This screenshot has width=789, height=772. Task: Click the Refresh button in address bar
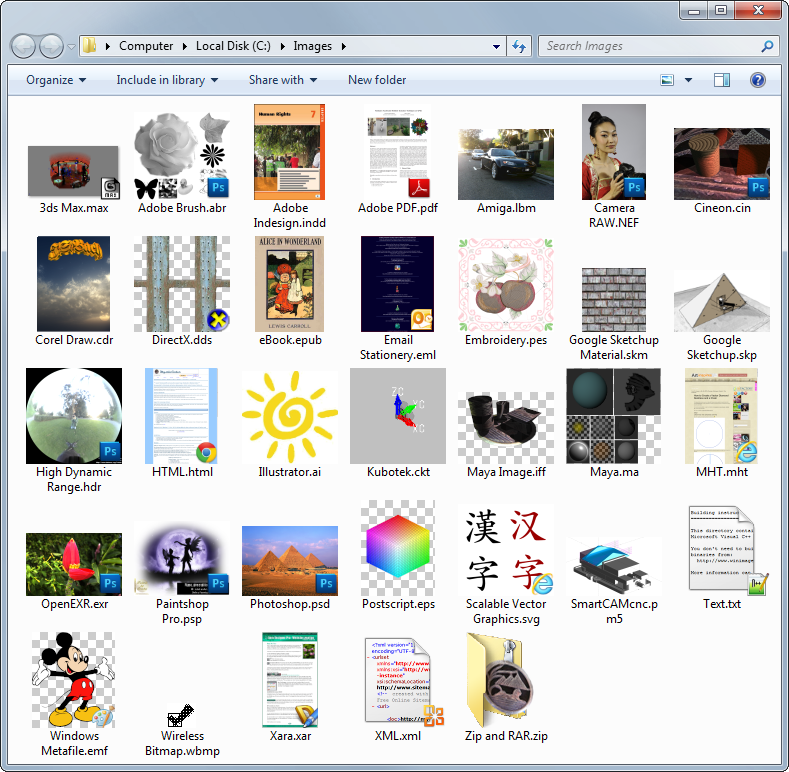[519, 47]
